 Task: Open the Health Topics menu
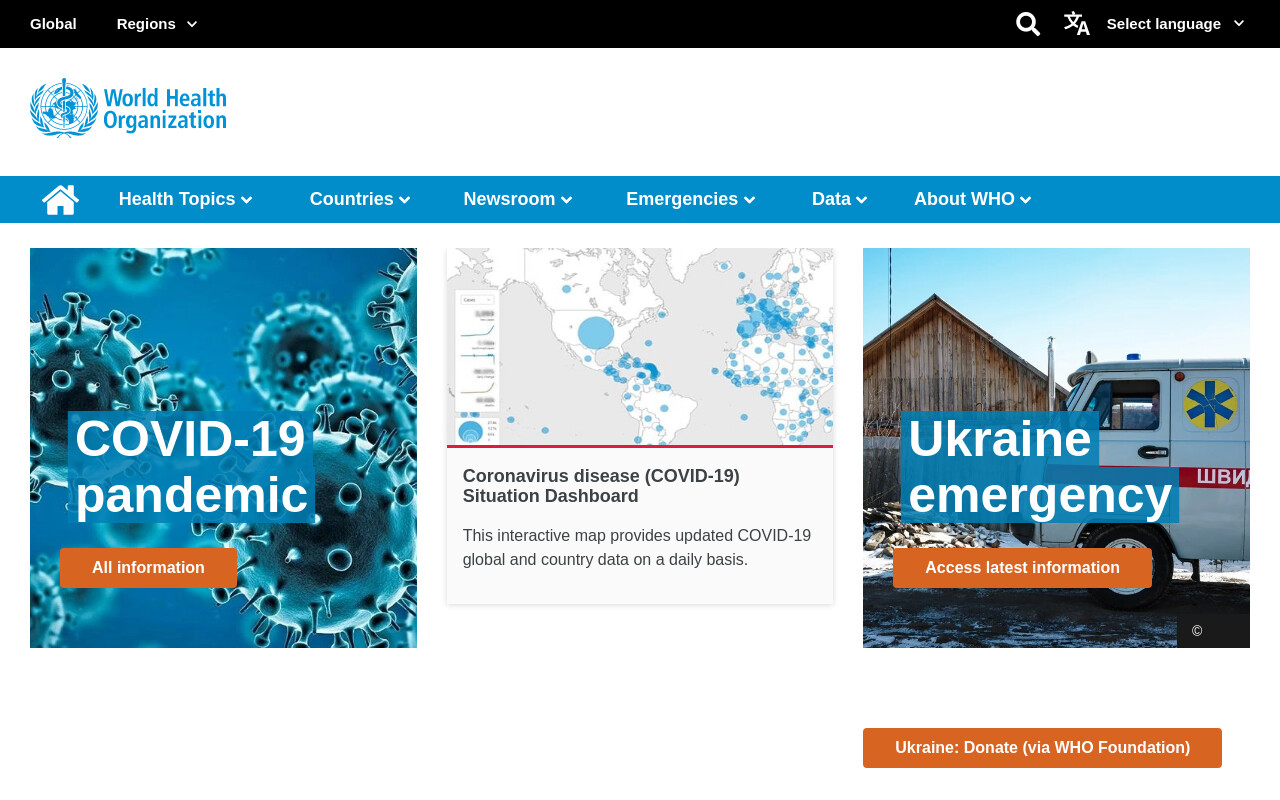coord(185,199)
